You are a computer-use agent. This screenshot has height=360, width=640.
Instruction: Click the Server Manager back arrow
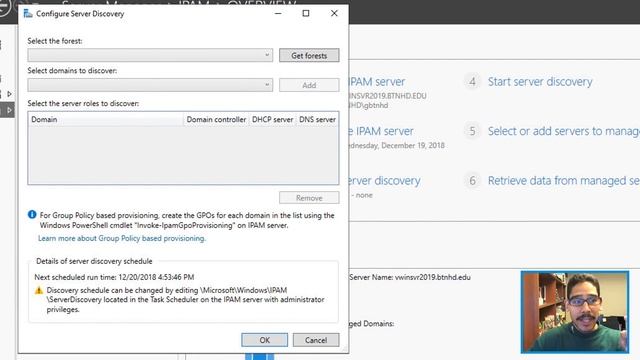[3, 7]
